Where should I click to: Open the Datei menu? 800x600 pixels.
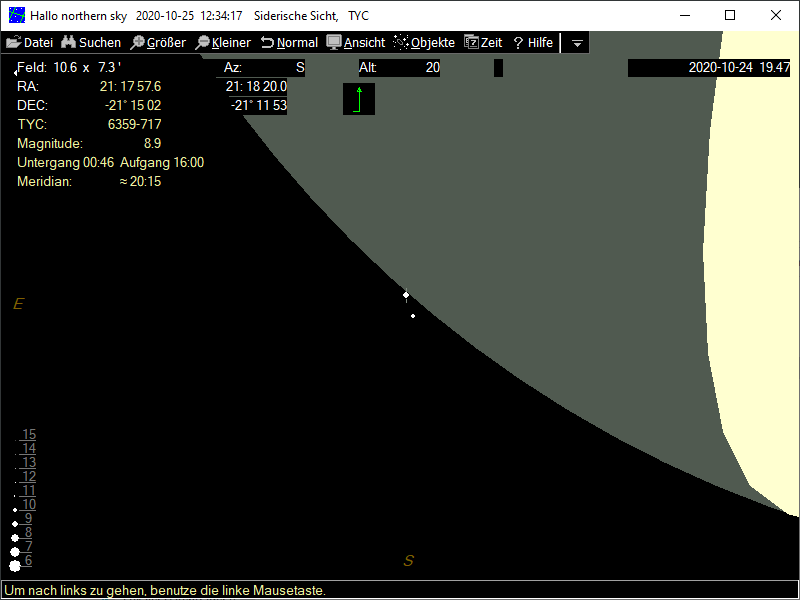pyautogui.click(x=30, y=43)
